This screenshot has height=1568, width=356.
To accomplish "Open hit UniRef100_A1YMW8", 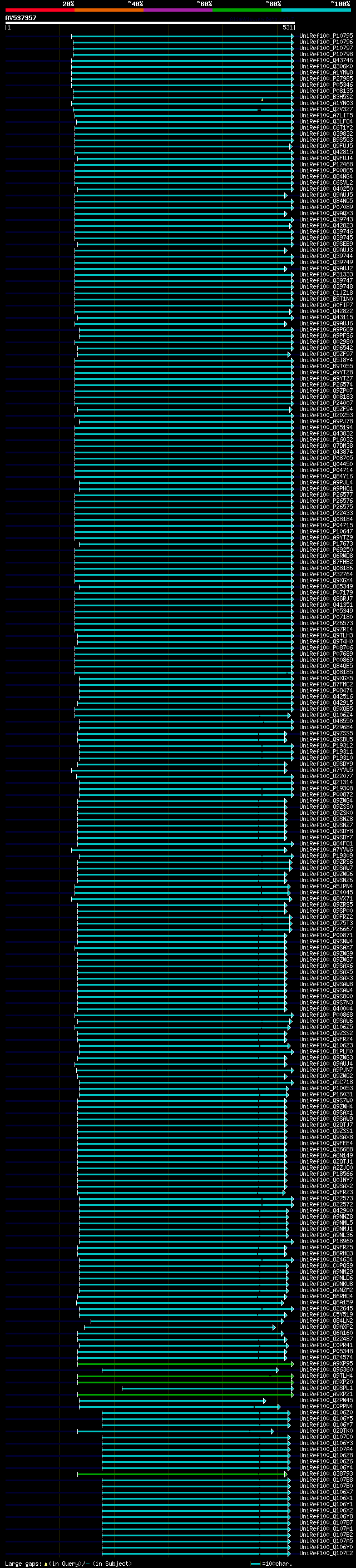I will point(326,72).
